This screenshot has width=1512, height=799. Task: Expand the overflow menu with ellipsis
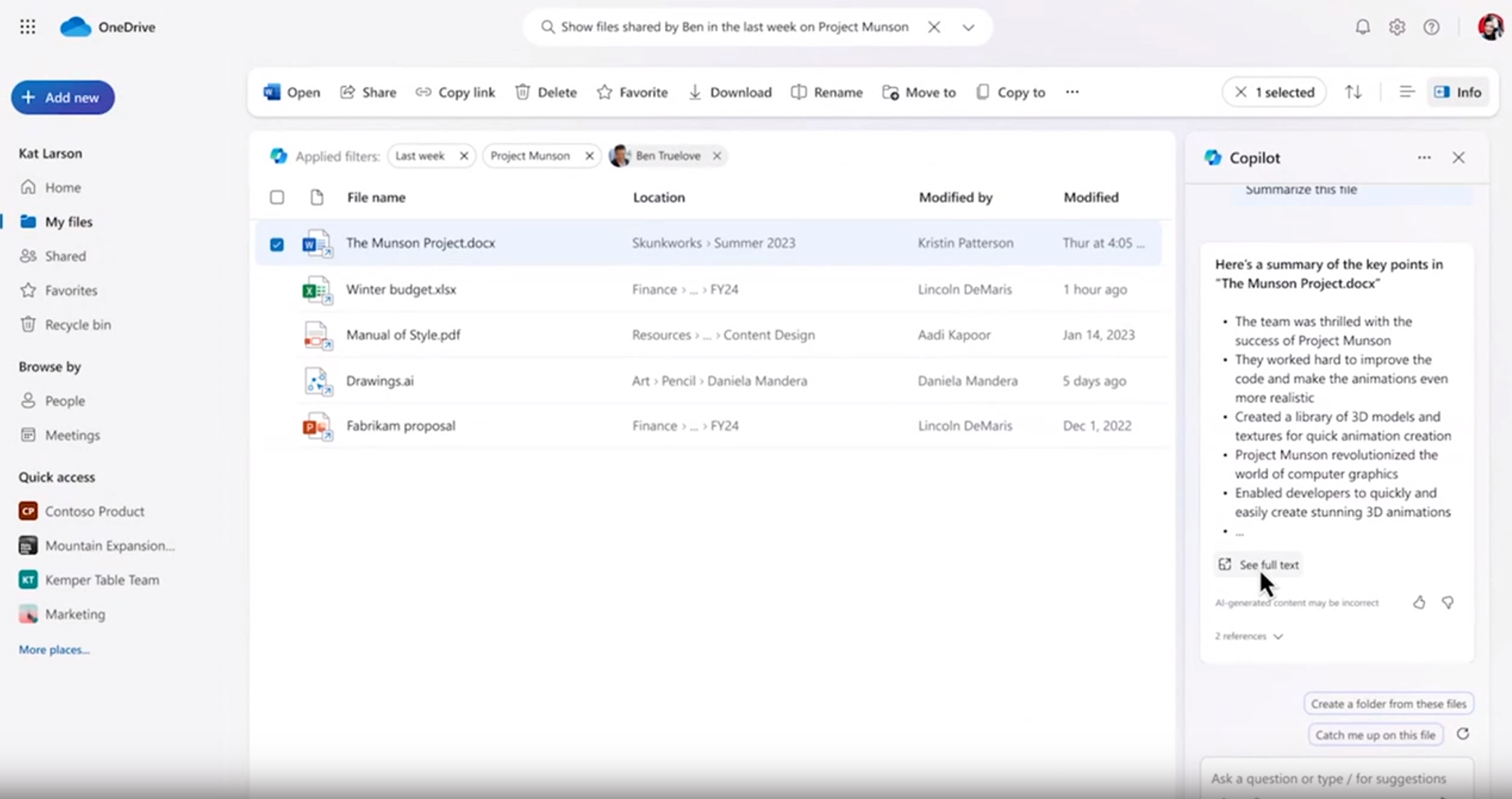(1072, 92)
